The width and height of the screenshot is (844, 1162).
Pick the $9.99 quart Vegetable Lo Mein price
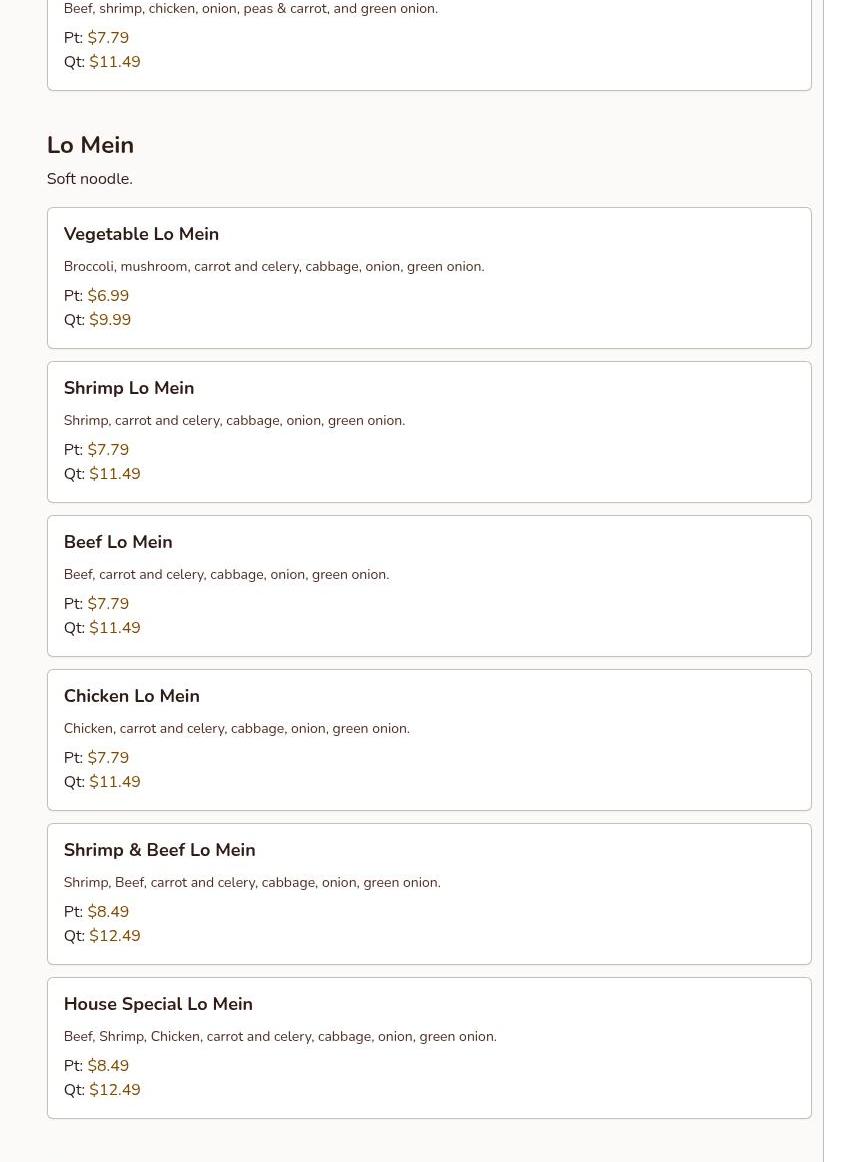(x=110, y=320)
